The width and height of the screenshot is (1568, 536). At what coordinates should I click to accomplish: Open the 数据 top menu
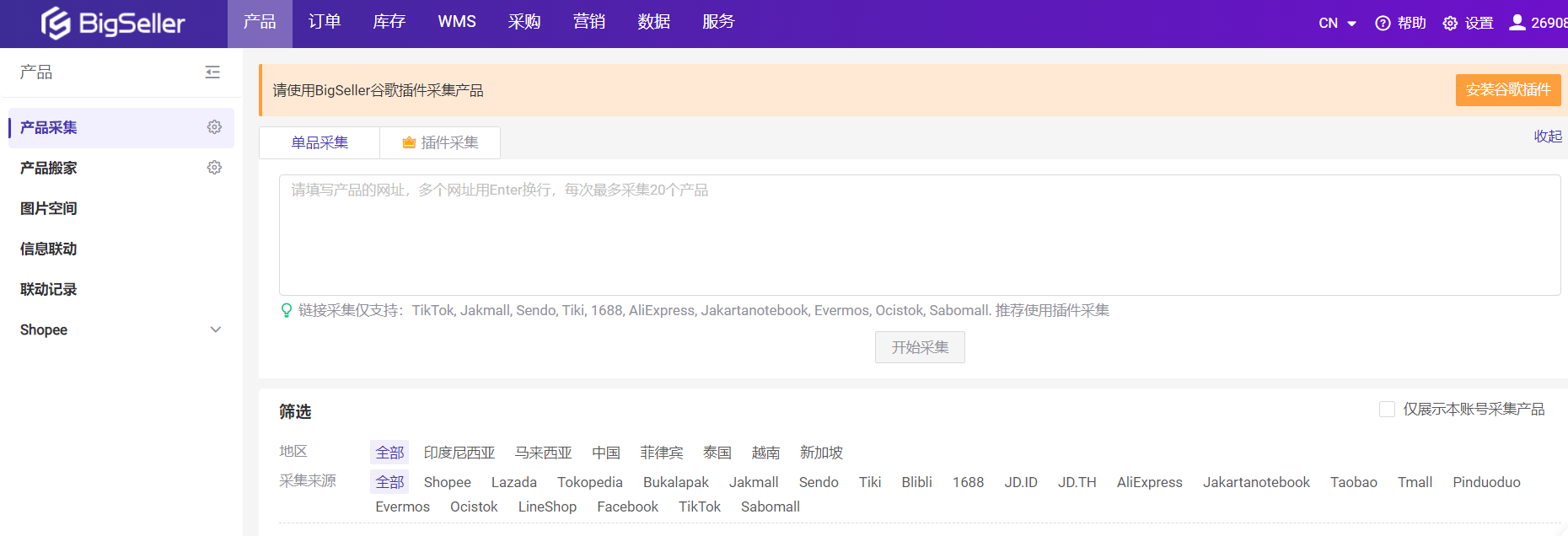coord(654,22)
